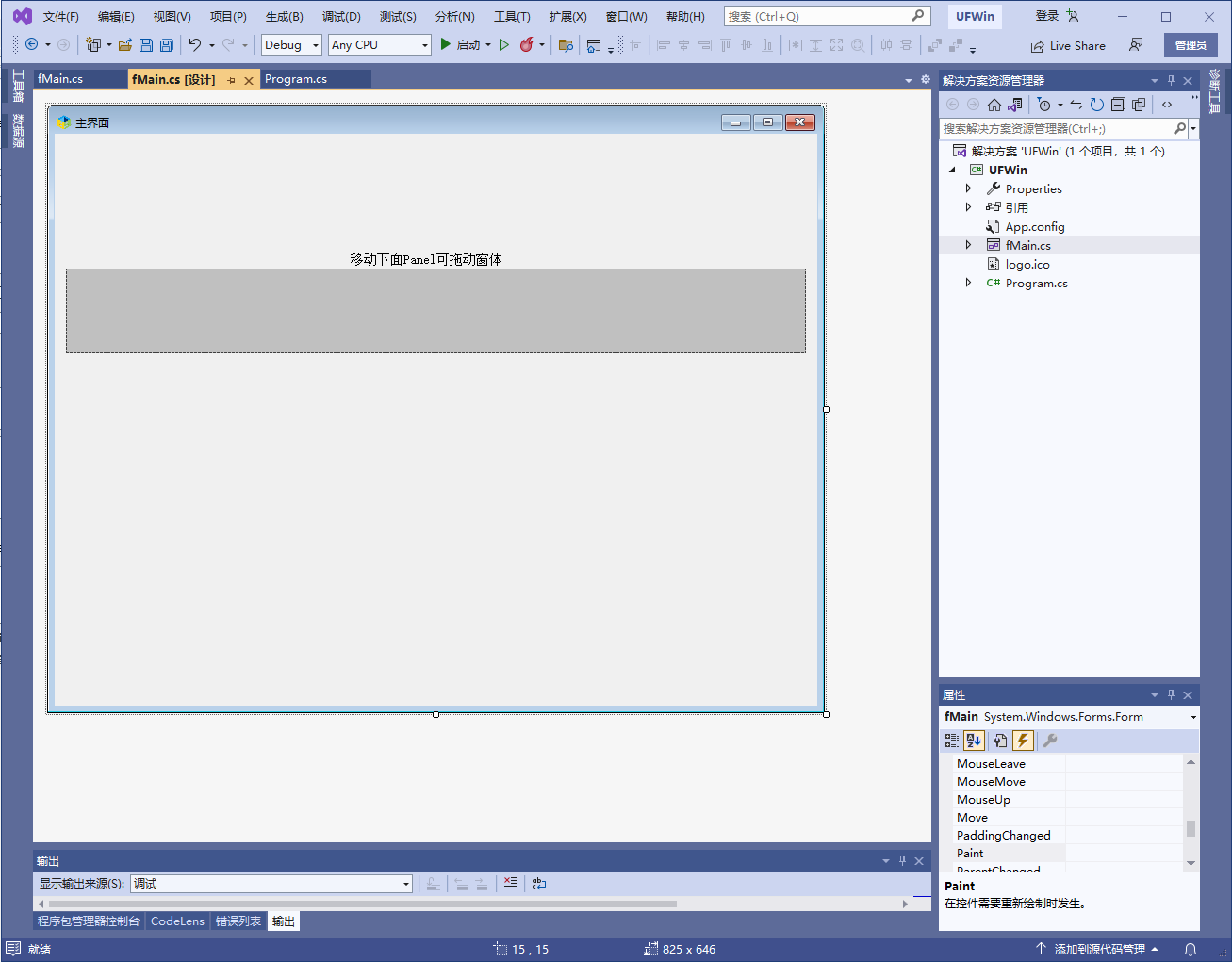This screenshot has width=1232, height=962.
Task: Save fMain.cs with the single floppy icon
Action: [x=146, y=44]
